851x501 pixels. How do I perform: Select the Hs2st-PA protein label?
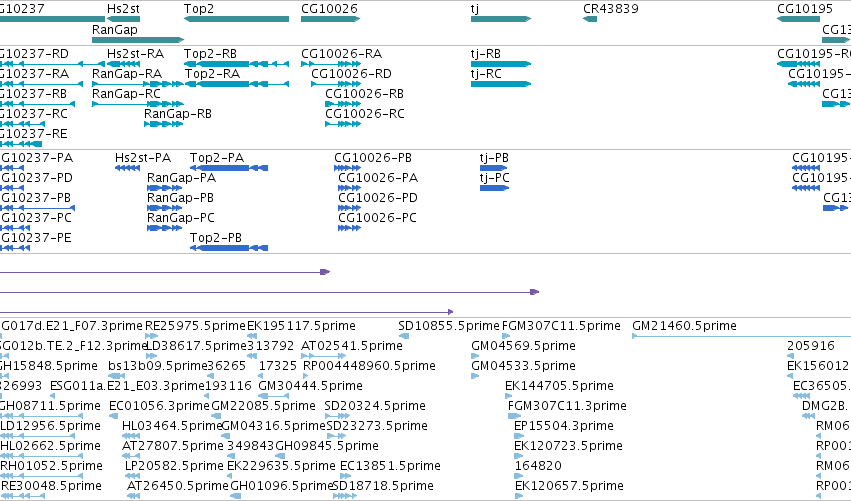click(x=143, y=158)
